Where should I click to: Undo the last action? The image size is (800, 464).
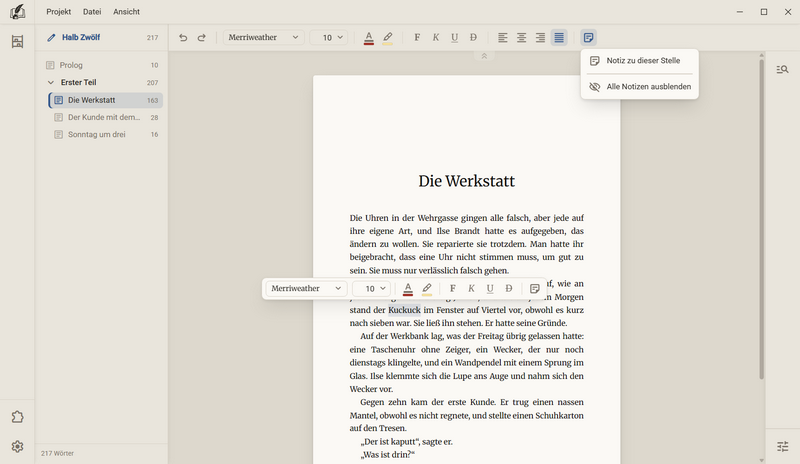[183, 37]
